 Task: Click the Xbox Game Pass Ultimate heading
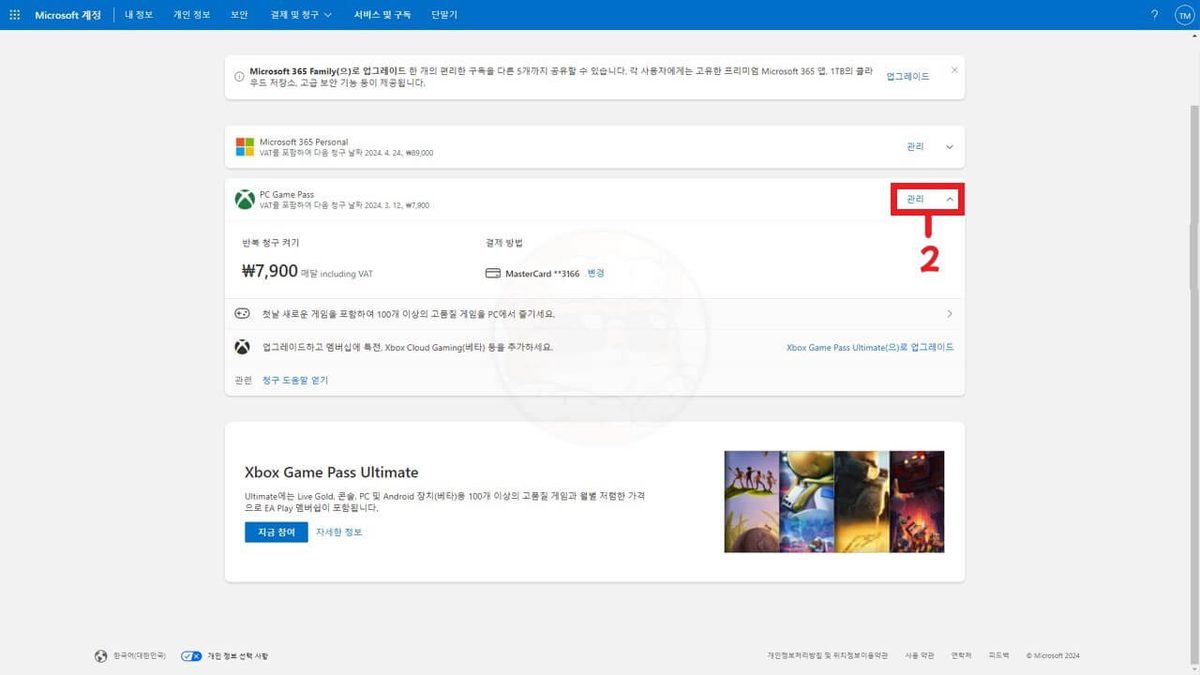click(x=331, y=472)
